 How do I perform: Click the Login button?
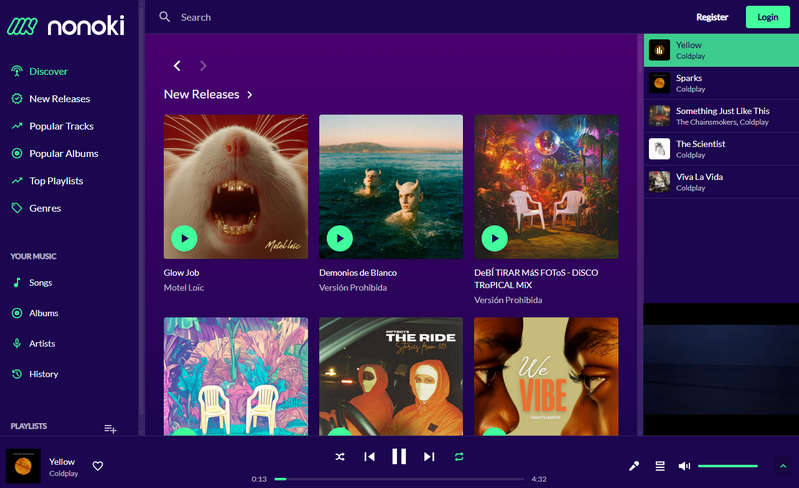767,17
